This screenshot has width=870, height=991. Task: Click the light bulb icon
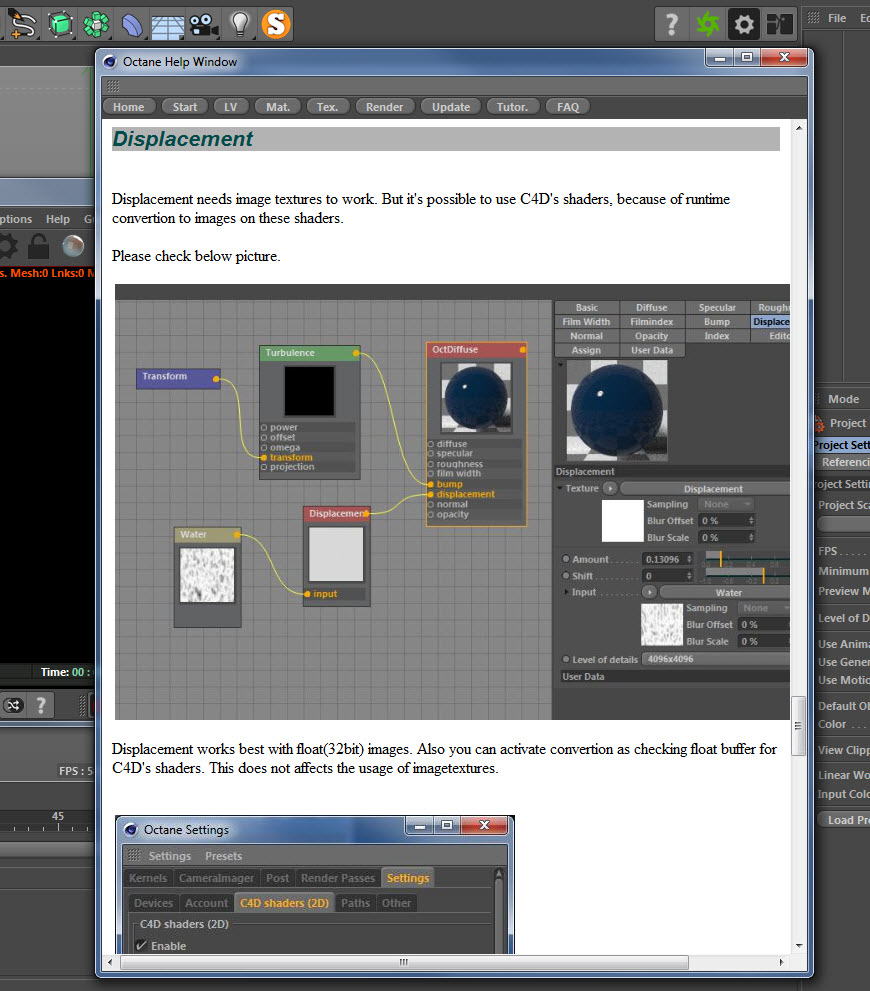click(240, 23)
